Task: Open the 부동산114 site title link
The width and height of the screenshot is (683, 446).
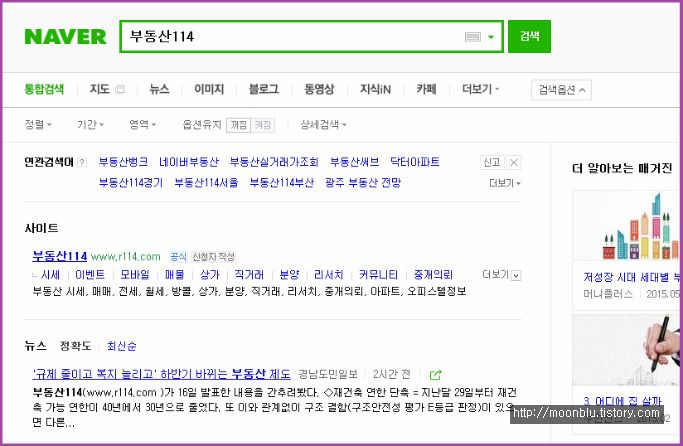Action: pos(60,256)
